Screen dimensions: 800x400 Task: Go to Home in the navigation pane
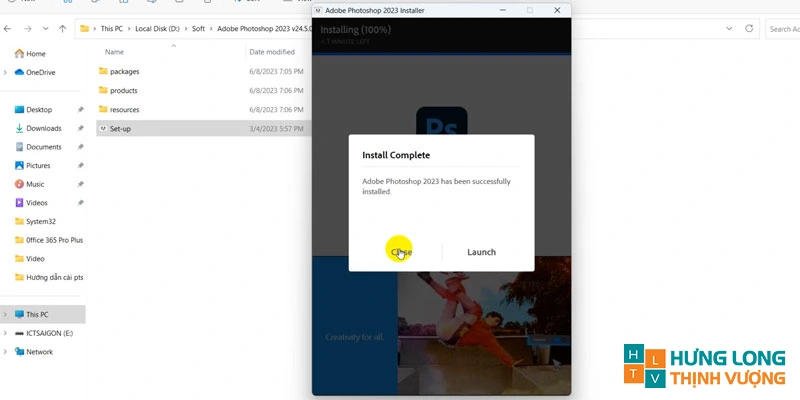point(35,54)
